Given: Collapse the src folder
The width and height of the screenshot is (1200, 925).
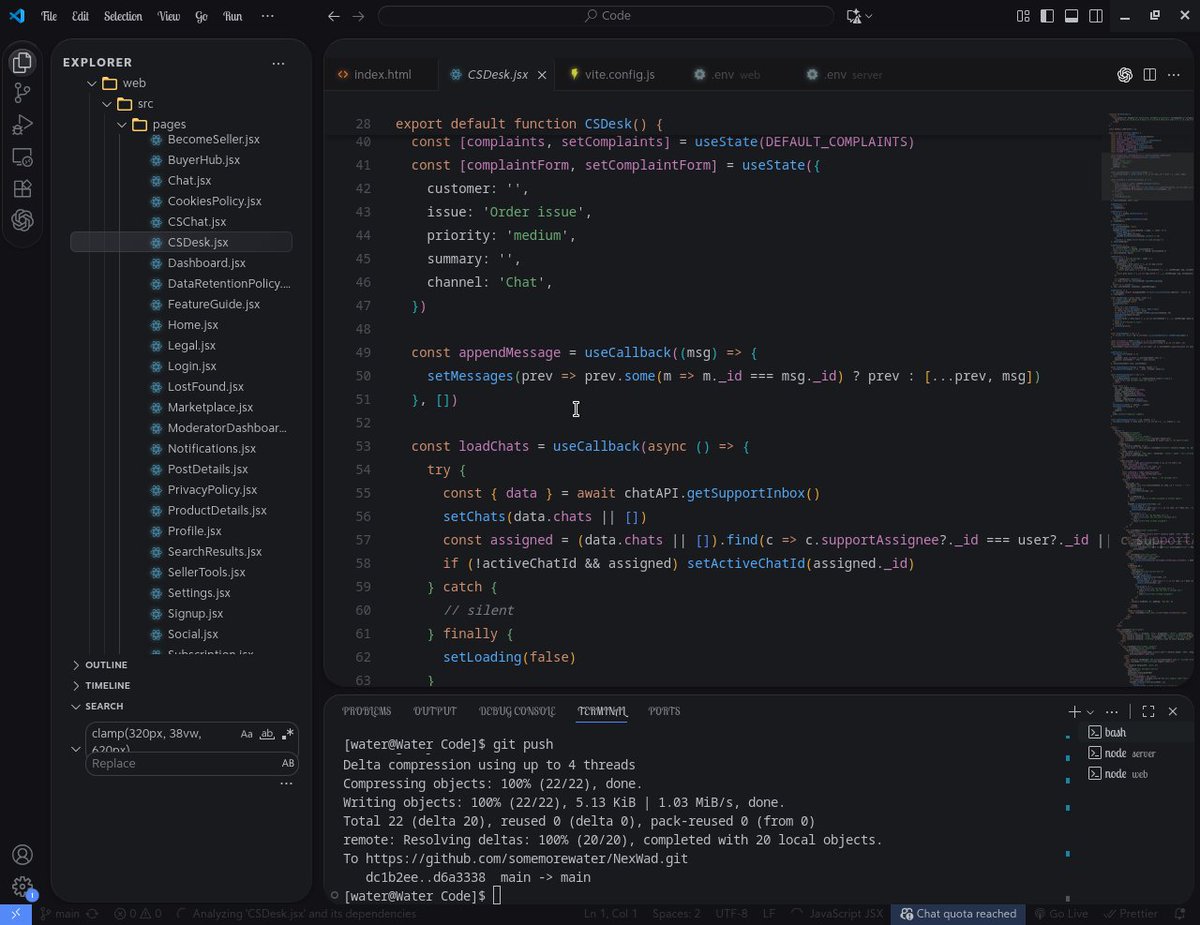Looking at the screenshot, I should [107, 104].
